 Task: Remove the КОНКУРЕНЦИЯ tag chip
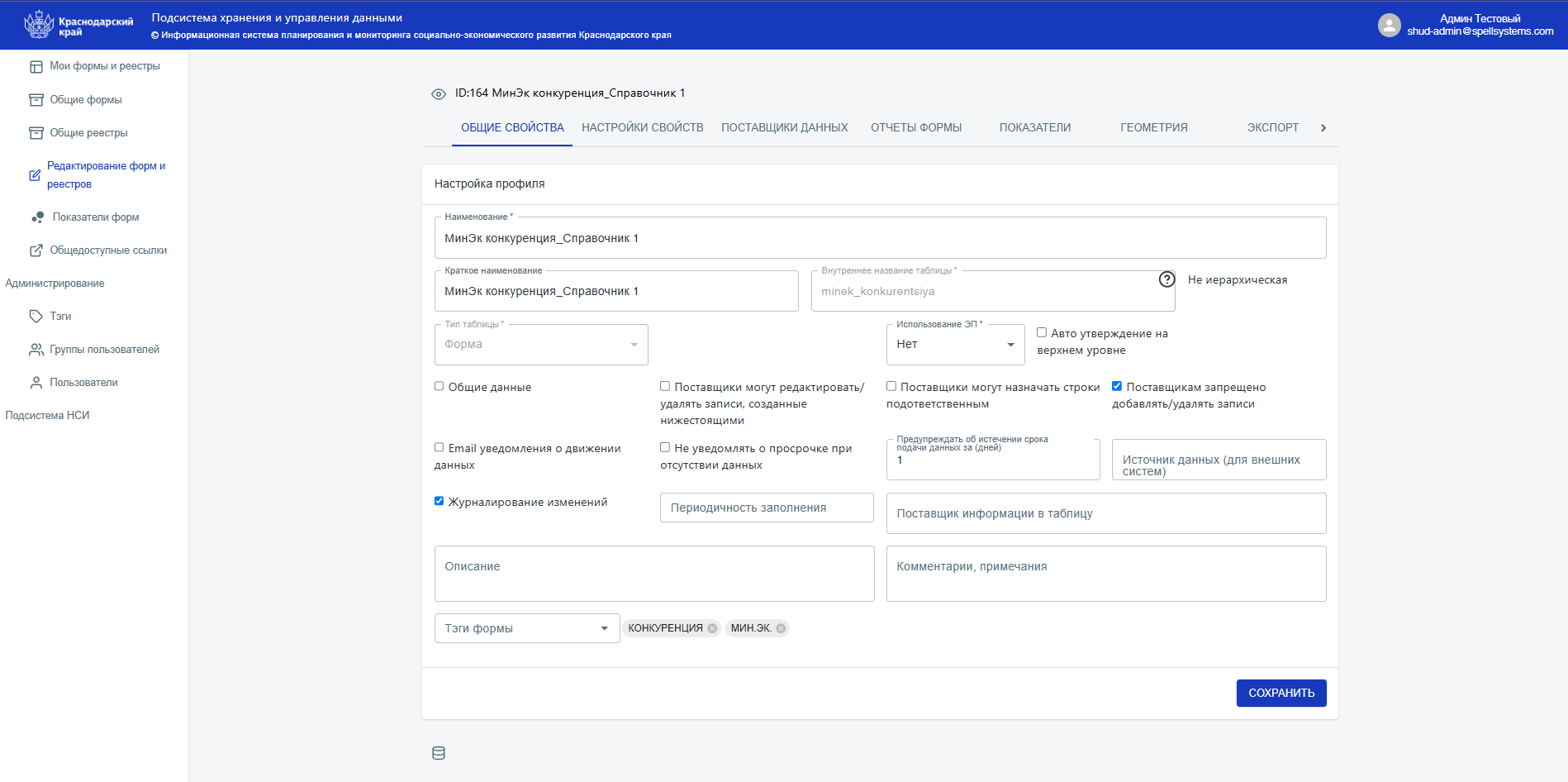click(x=712, y=628)
